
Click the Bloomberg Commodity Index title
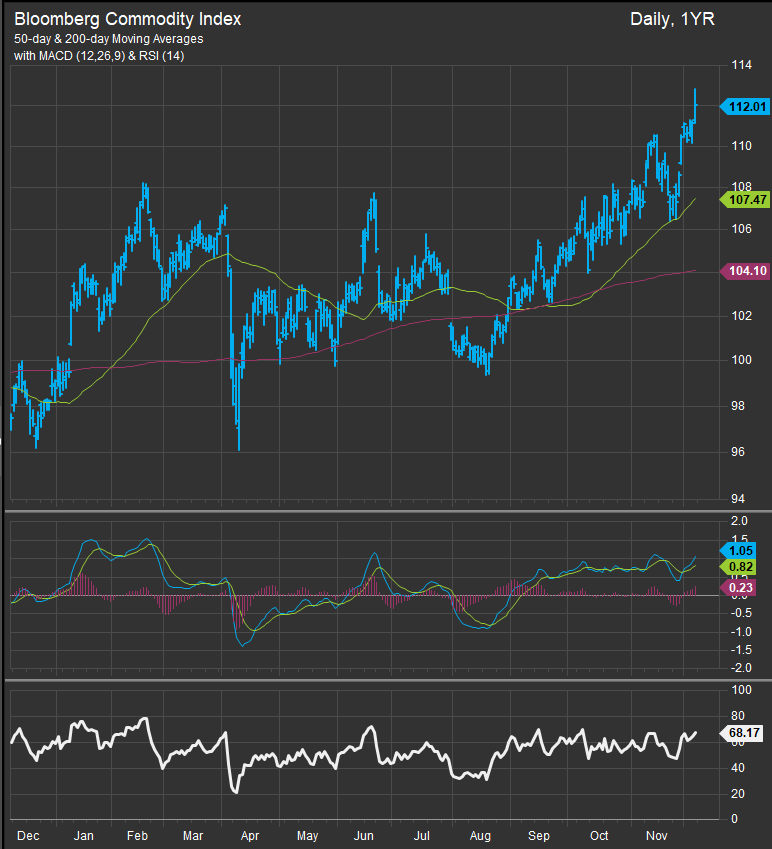point(127,19)
